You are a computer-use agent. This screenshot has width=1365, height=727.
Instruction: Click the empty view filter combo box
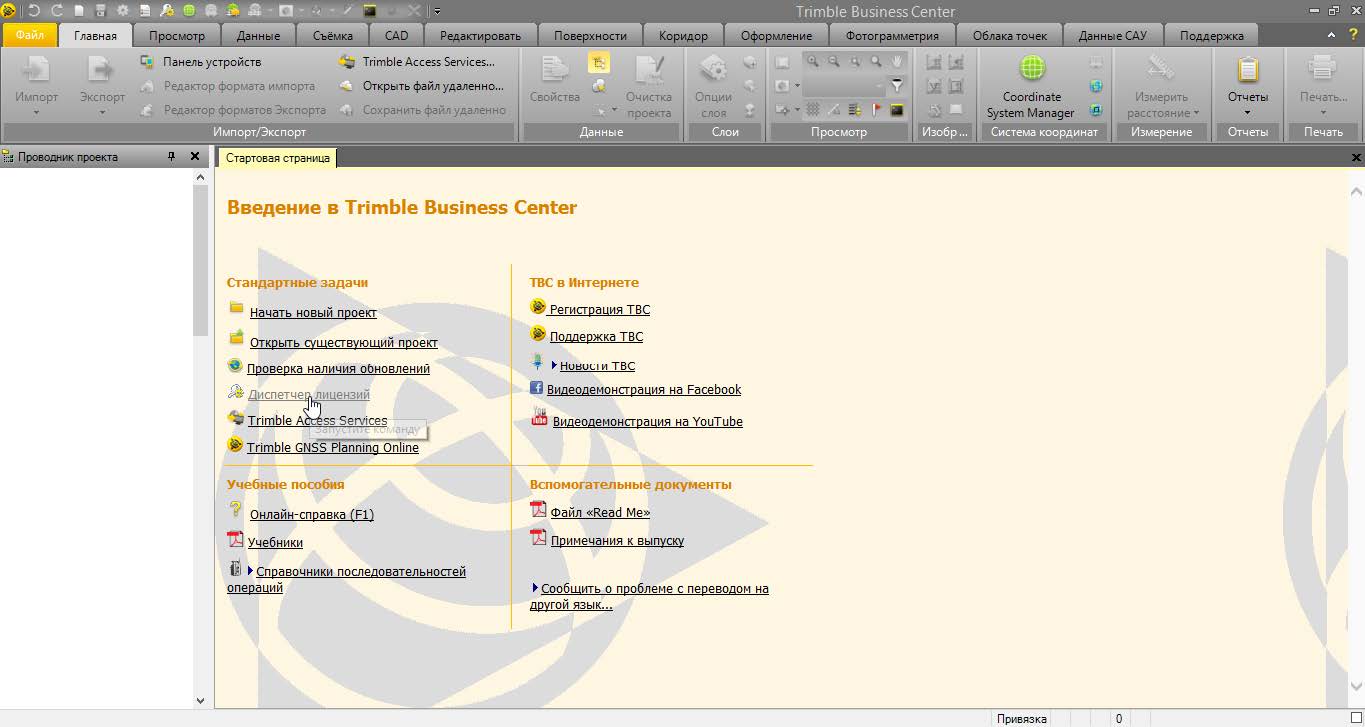click(844, 86)
